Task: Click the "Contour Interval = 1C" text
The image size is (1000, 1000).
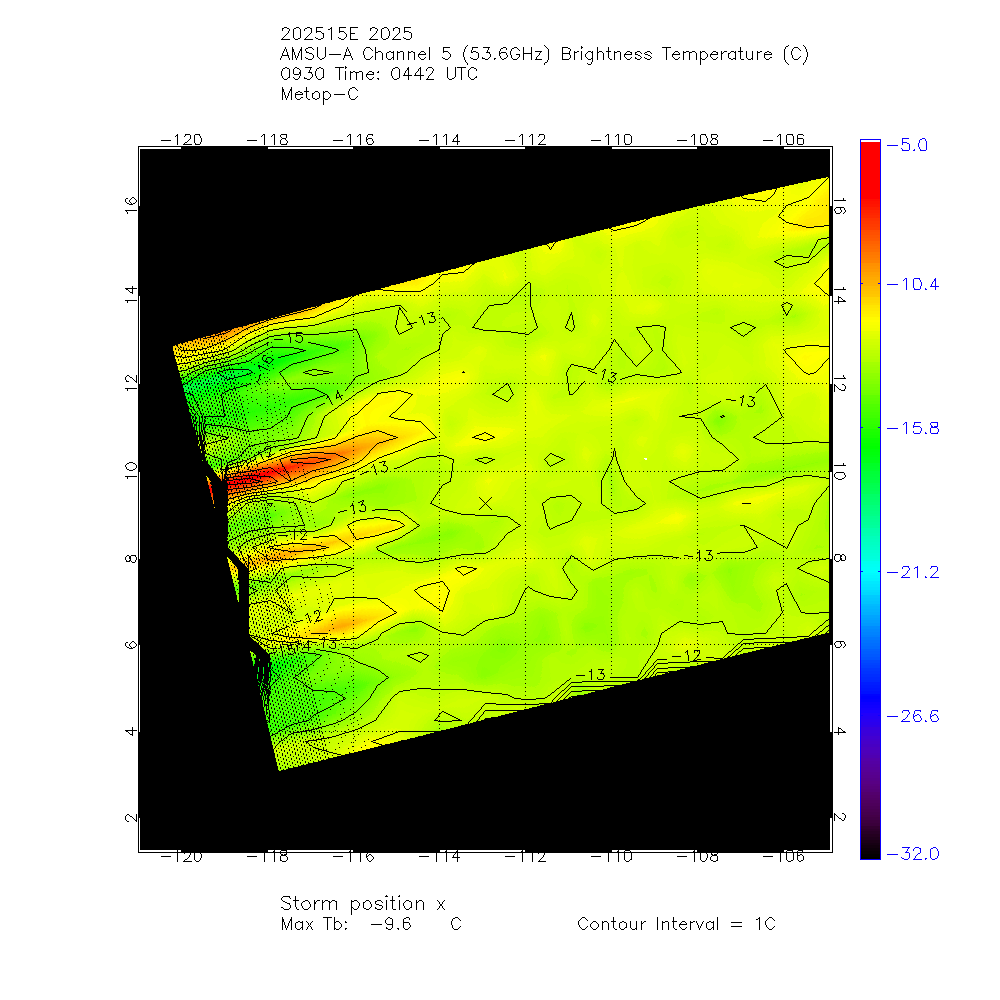Action: pos(676,925)
